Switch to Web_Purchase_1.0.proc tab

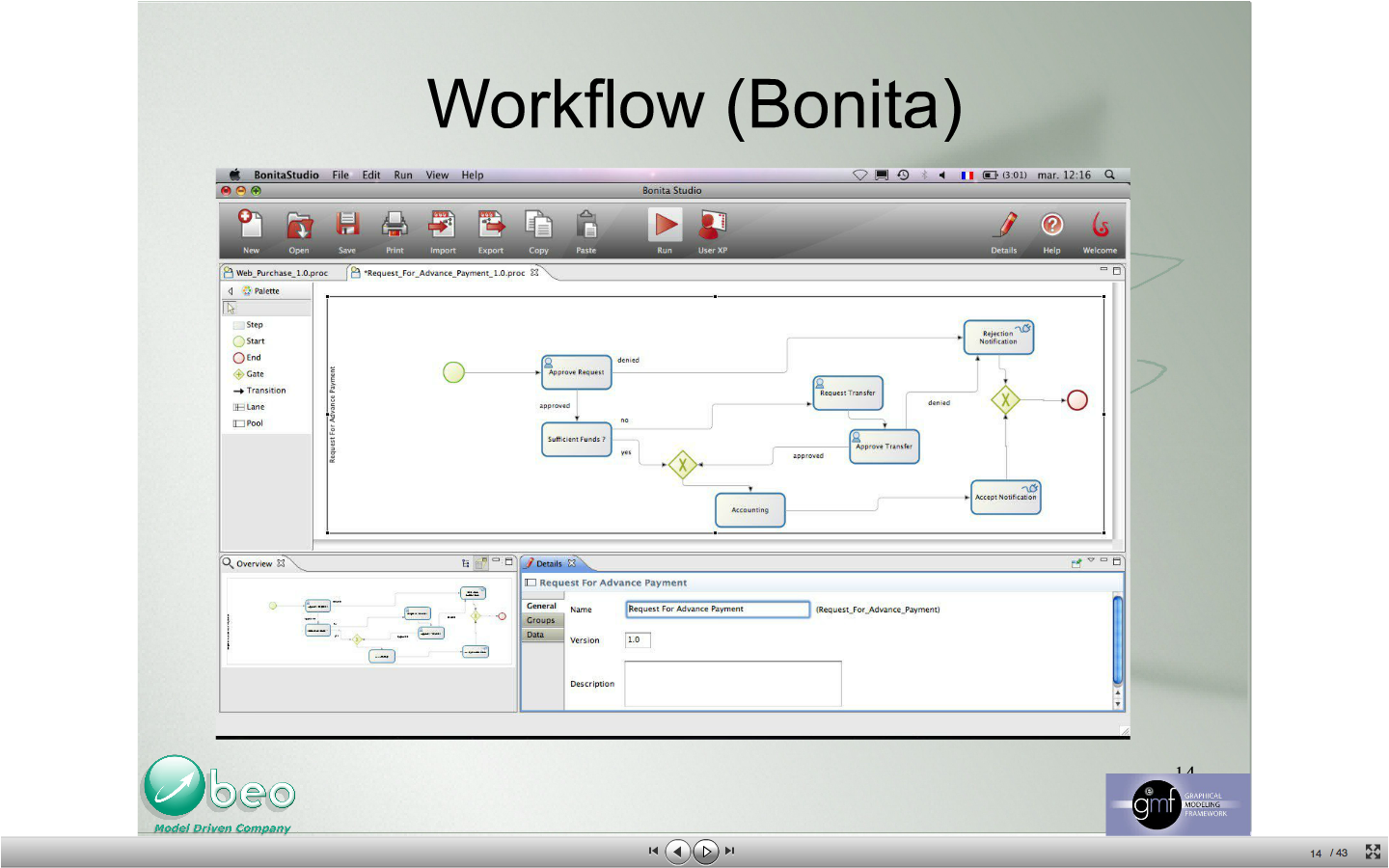click(277, 273)
